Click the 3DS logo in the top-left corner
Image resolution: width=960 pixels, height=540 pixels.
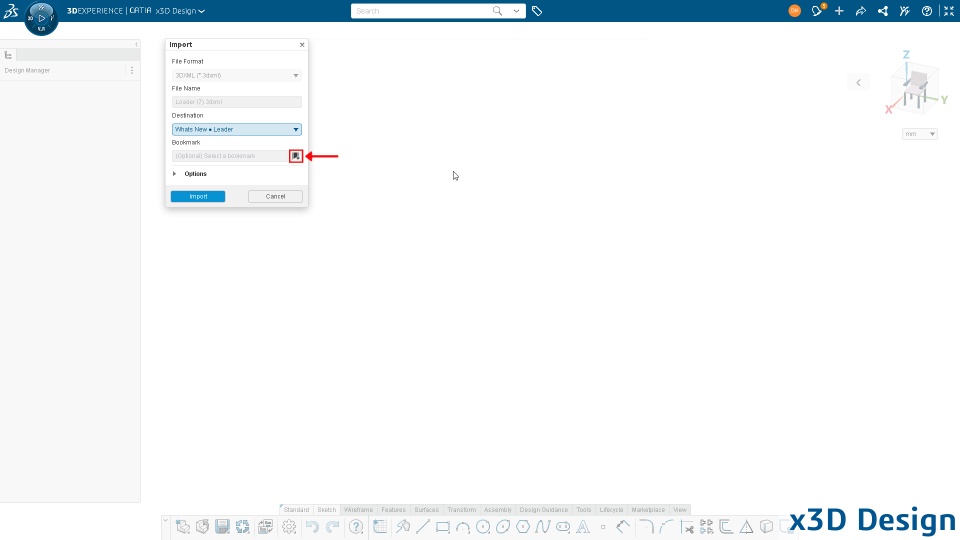pos(11,10)
